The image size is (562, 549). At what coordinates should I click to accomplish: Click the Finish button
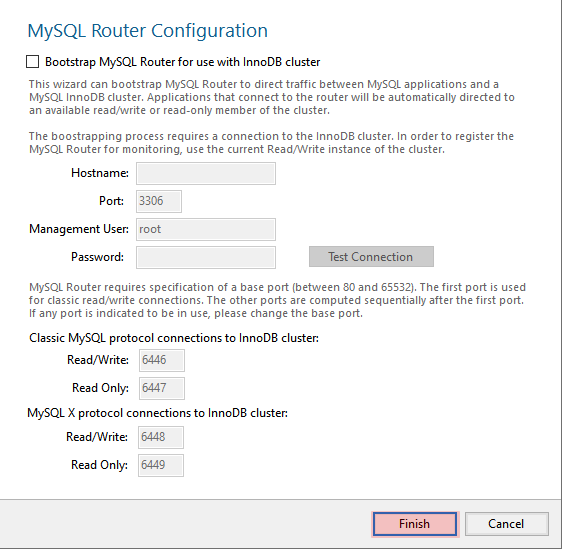415,524
